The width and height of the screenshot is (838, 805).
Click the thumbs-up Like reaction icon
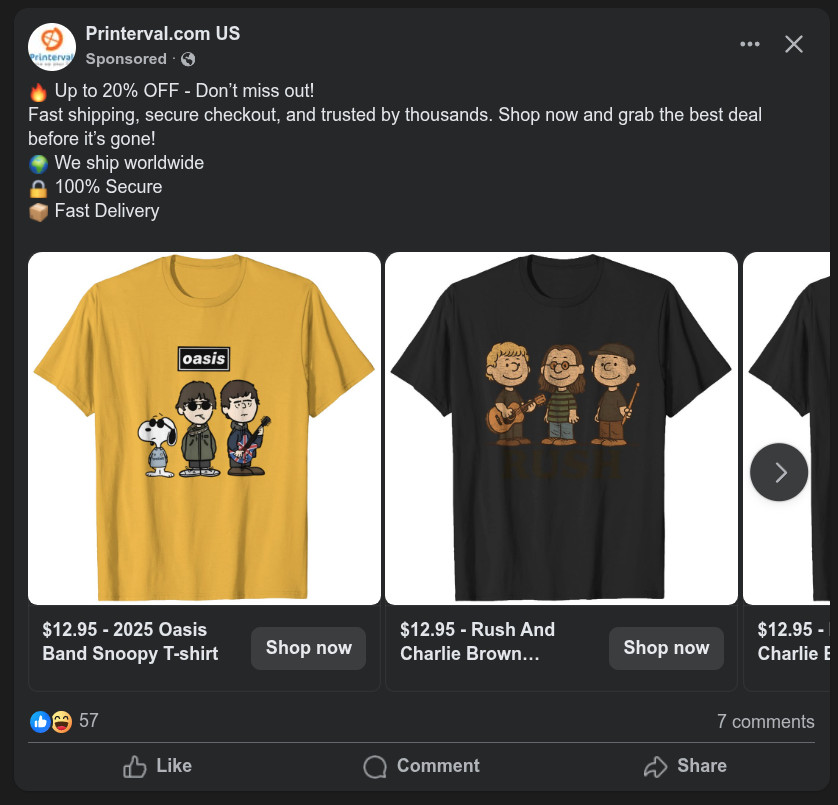tap(40, 721)
